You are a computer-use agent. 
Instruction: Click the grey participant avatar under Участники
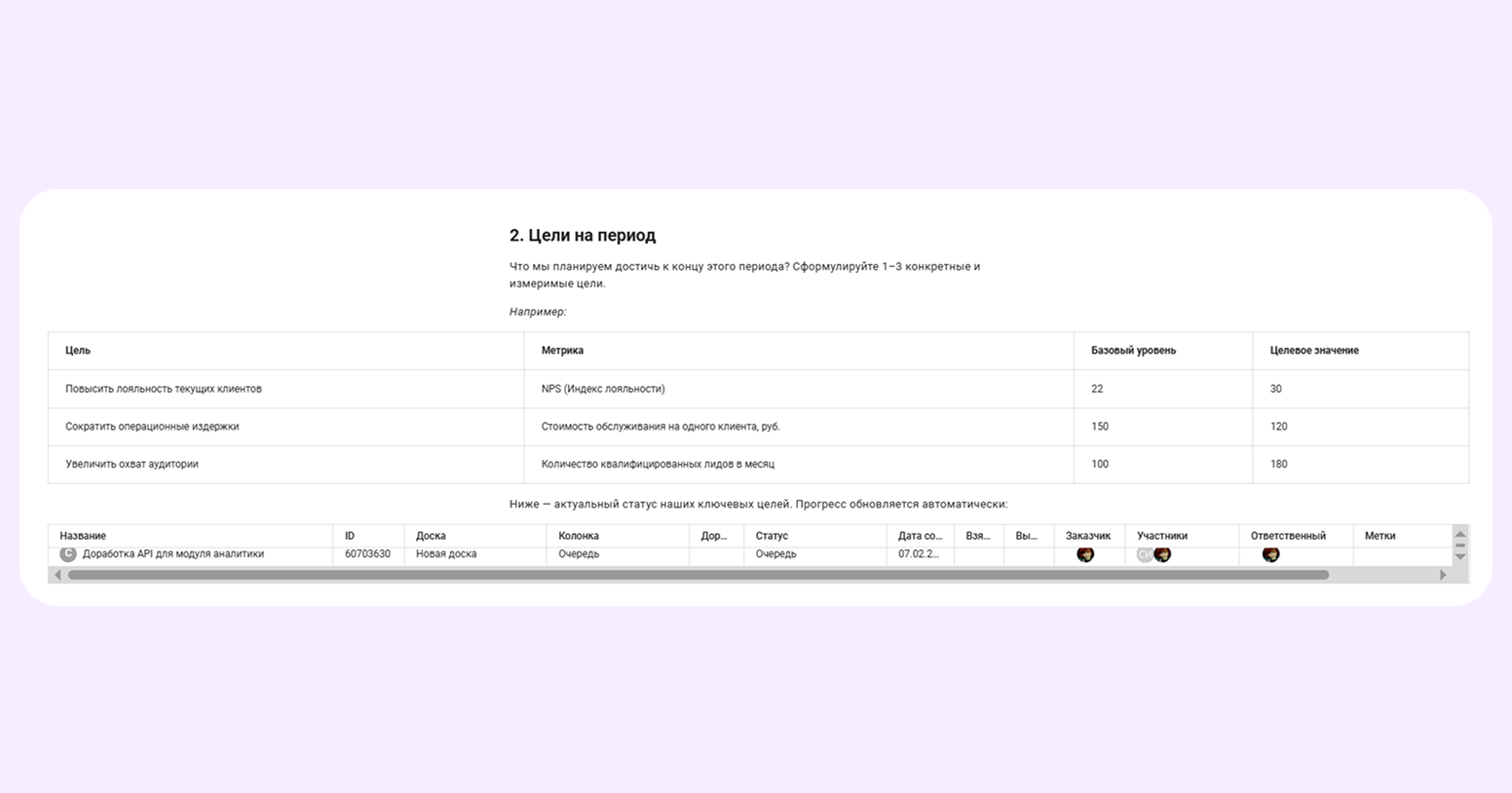[x=1145, y=554]
